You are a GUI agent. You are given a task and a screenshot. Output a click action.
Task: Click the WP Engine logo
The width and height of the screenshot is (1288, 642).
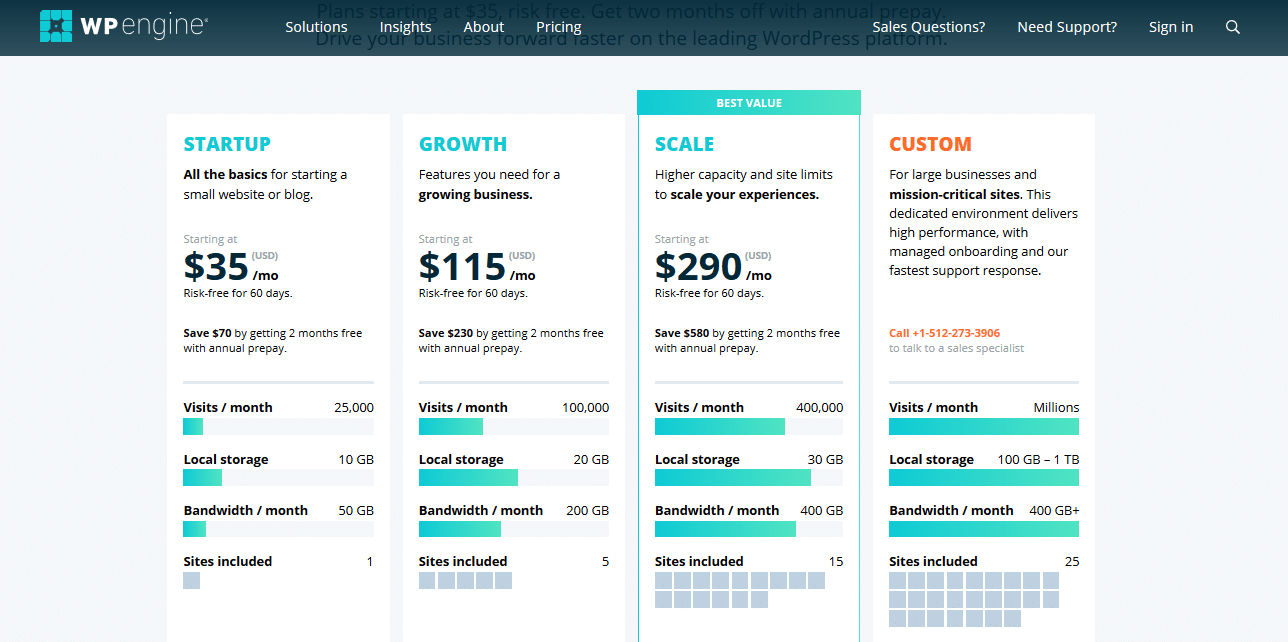click(123, 26)
